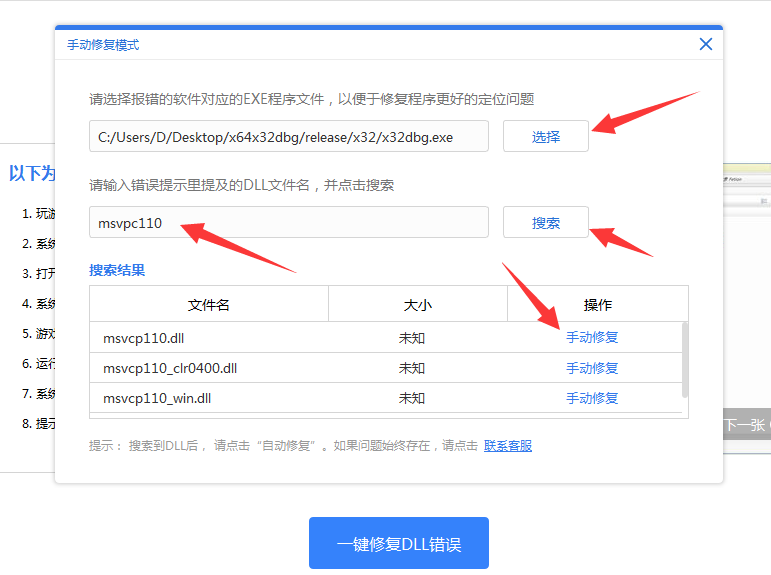The width and height of the screenshot is (771, 575).
Task: Click the 搜索 button
Action: coord(546,222)
